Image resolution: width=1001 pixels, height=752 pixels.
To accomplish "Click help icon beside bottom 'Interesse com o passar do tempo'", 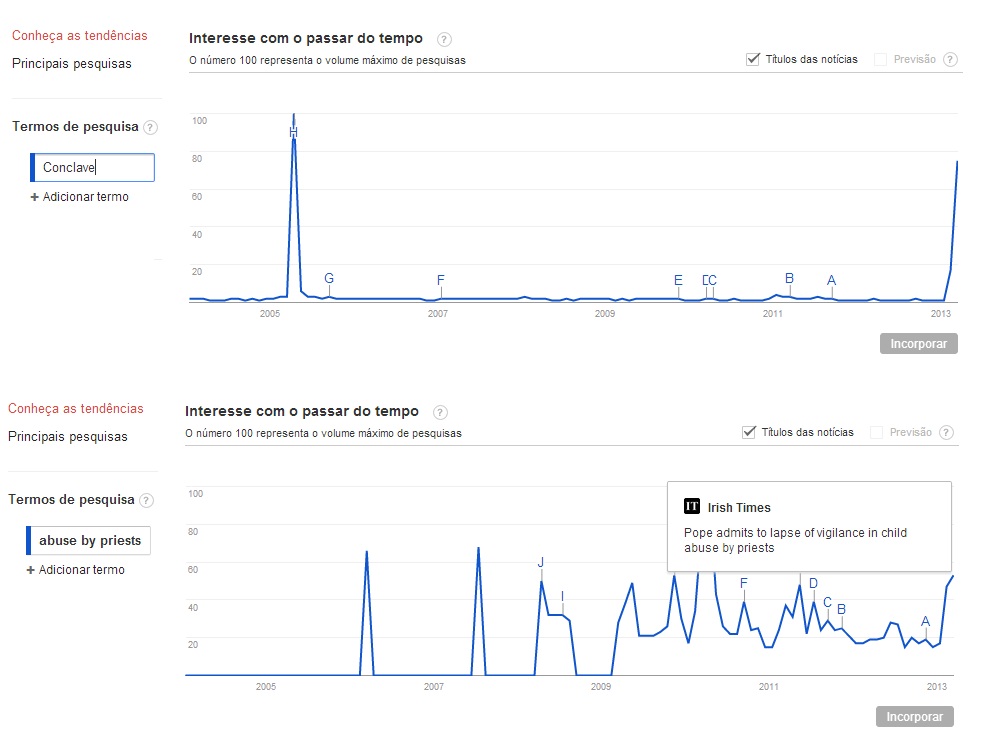I will pos(441,412).
